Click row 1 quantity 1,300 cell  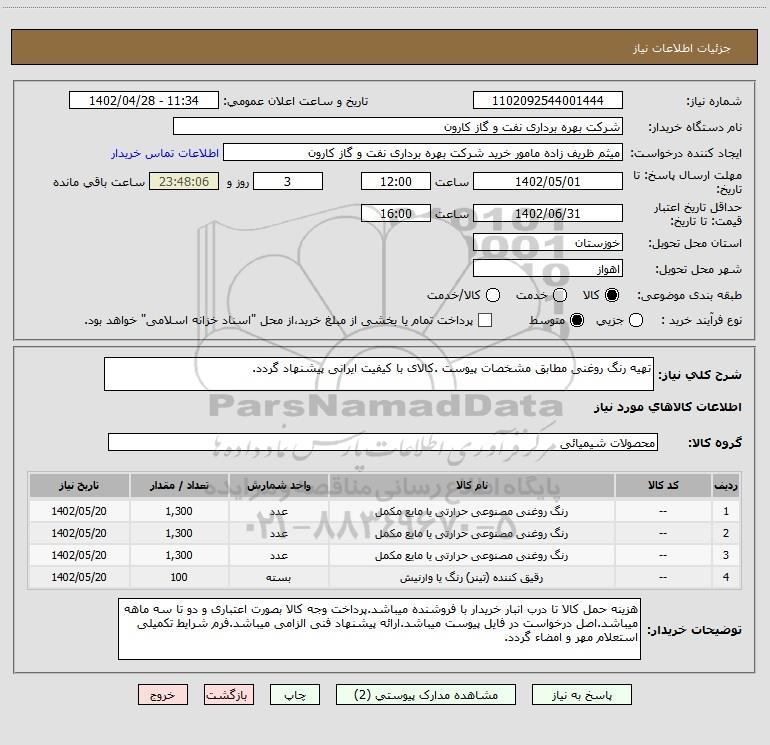pyautogui.click(x=179, y=511)
